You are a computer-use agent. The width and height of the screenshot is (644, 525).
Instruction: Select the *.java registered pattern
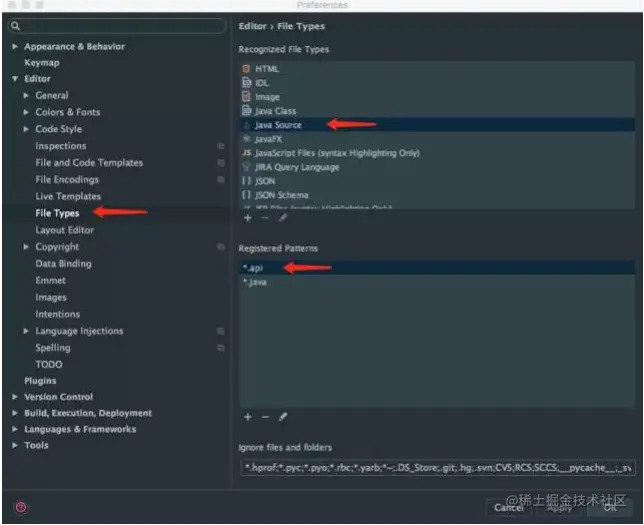437,282
